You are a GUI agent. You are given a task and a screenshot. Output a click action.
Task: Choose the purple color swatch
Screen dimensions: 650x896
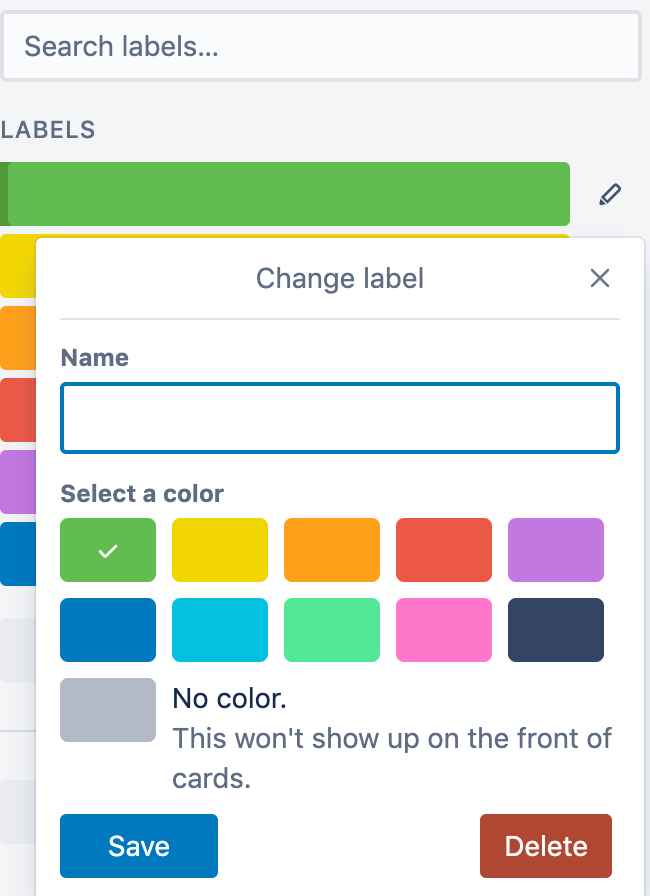556,550
